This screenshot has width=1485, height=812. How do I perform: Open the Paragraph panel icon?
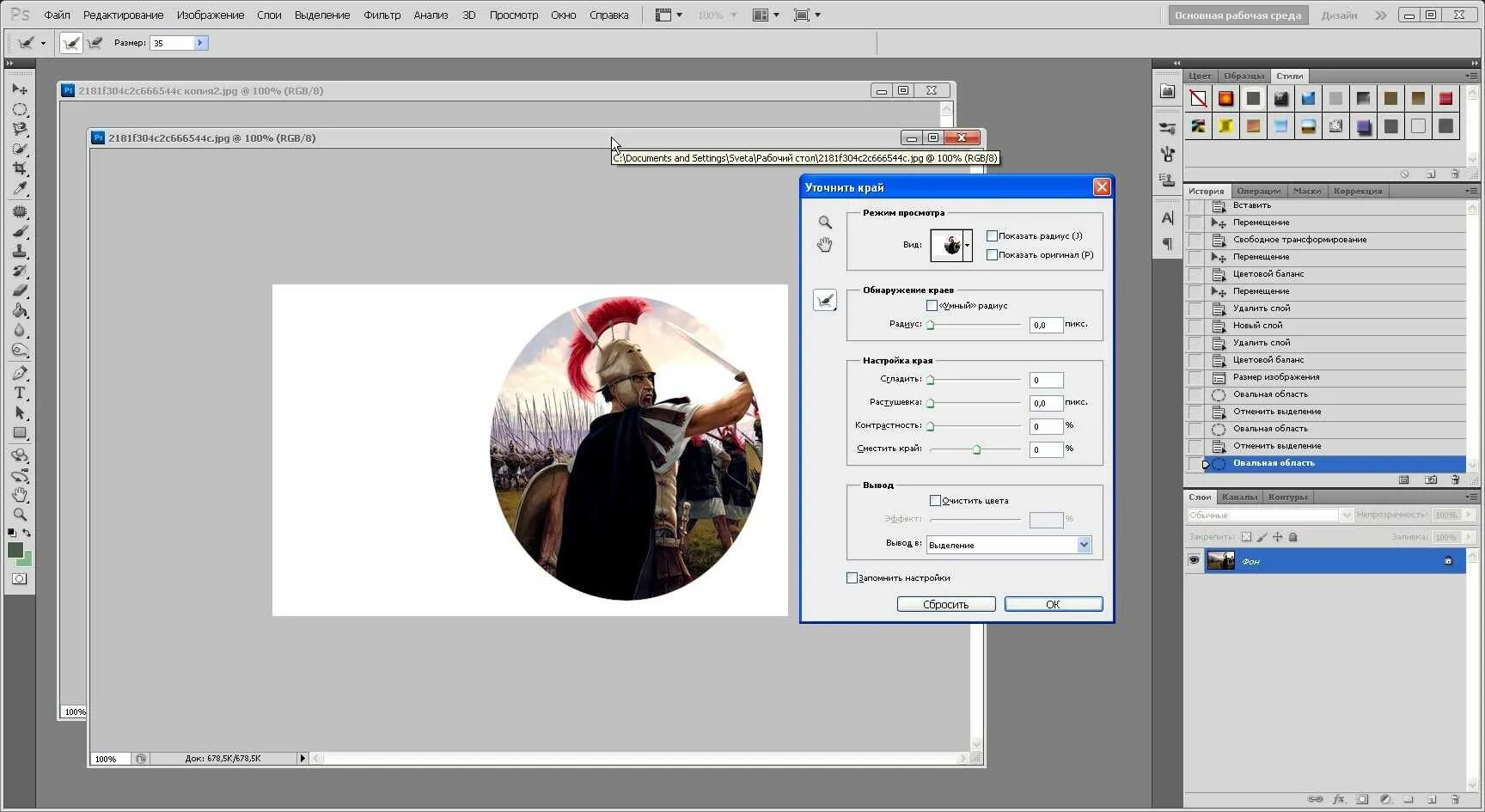pyautogui.click(x=1167, y=244)
